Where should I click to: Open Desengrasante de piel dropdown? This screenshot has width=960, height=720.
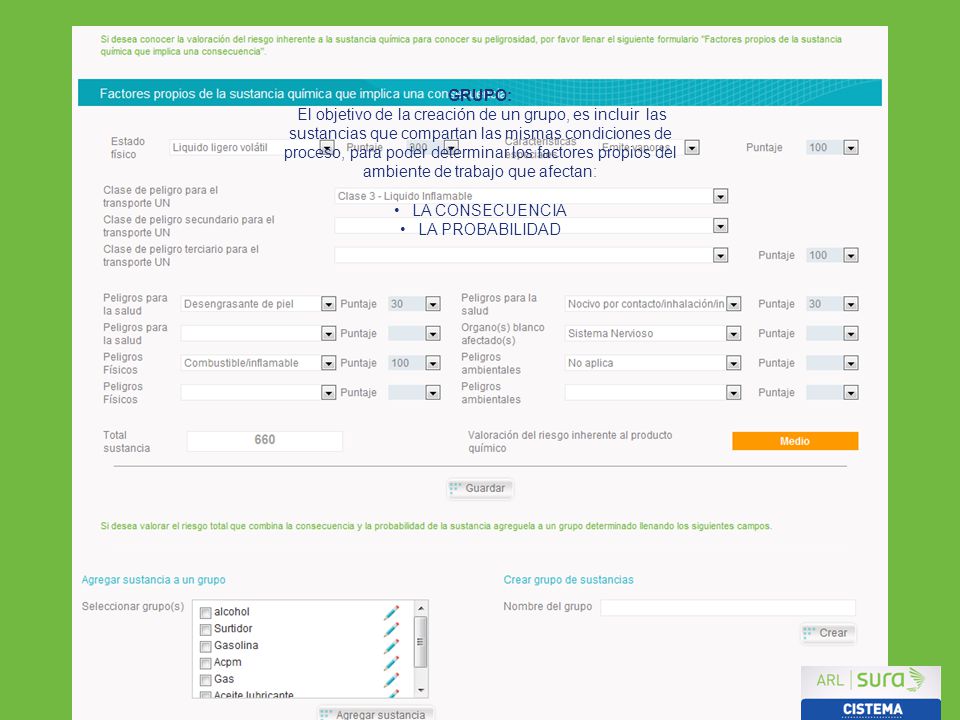tap(328, 304)
